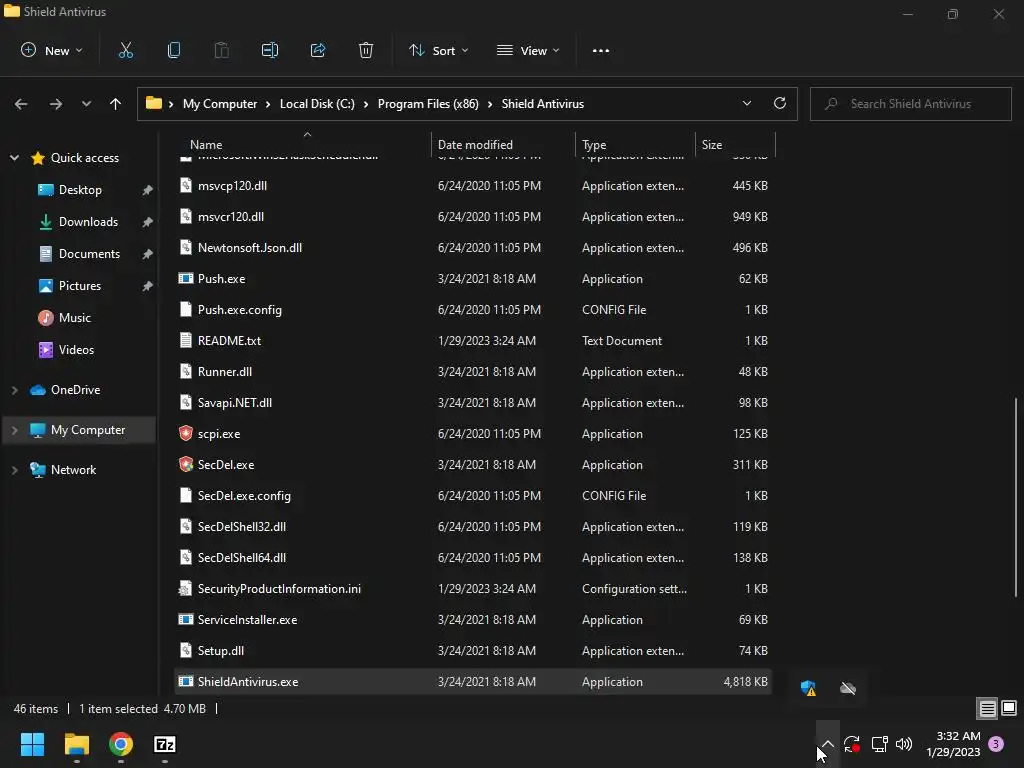Click the network tray icon
1024x768 pixels.
pyautogui.click(x=879, y=744)
